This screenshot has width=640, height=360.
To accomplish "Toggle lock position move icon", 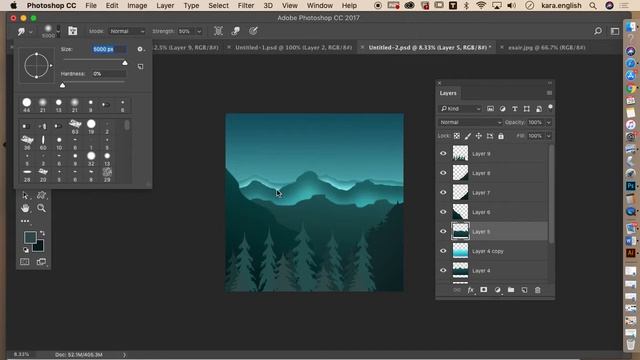I will pyautogui.click(x=478, y=136).
